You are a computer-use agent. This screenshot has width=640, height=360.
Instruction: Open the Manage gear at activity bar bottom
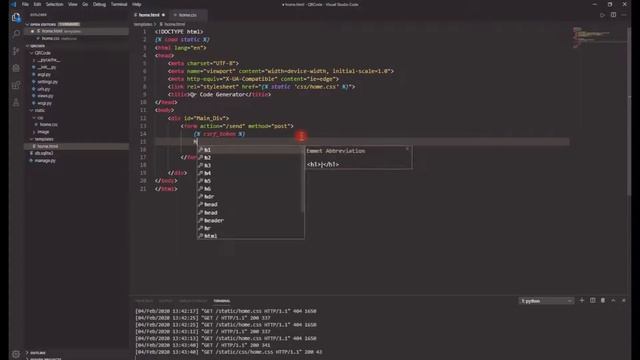click(x=16, y=354)
